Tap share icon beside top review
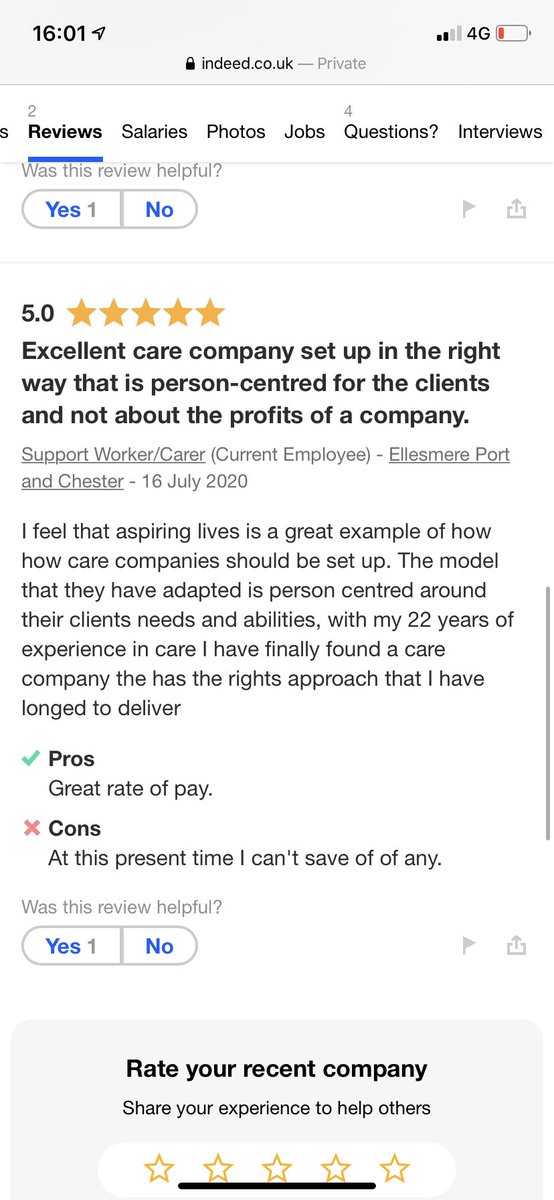Screen dimensions: 554x1200 [x=516, y=209]
